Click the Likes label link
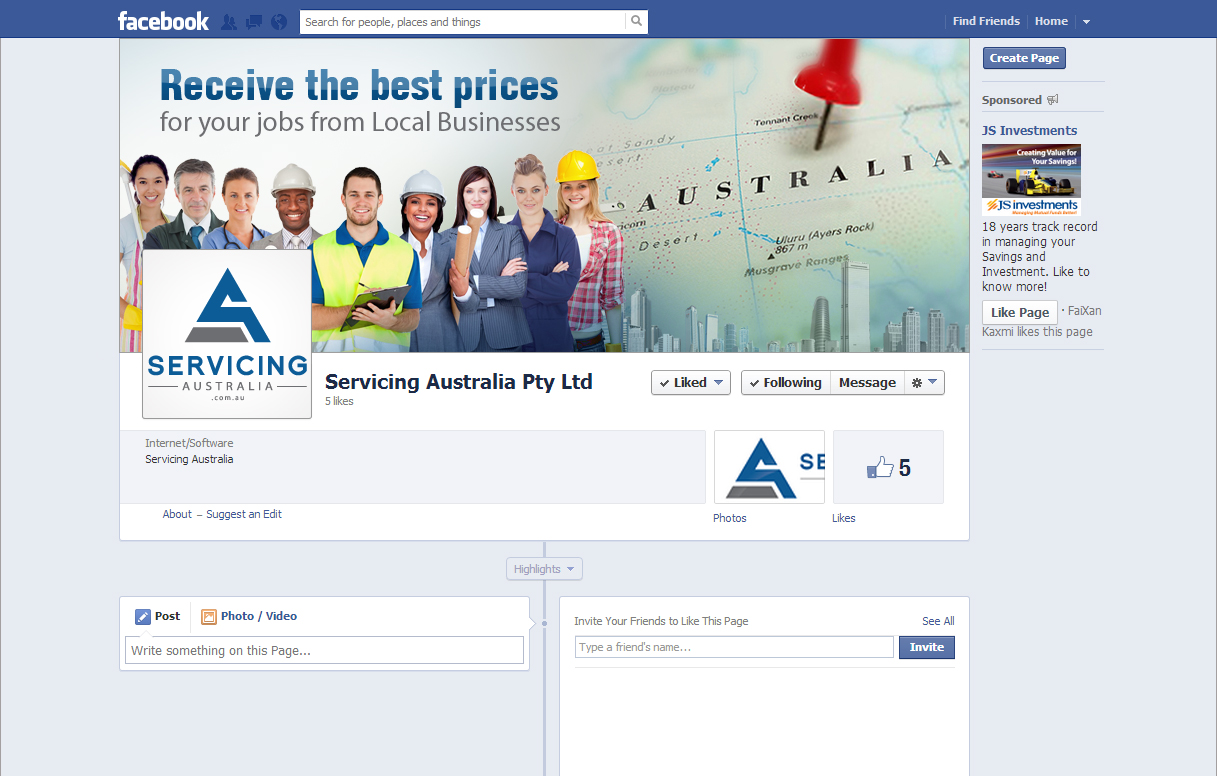1217x776 pixels. tap(844, 518)
